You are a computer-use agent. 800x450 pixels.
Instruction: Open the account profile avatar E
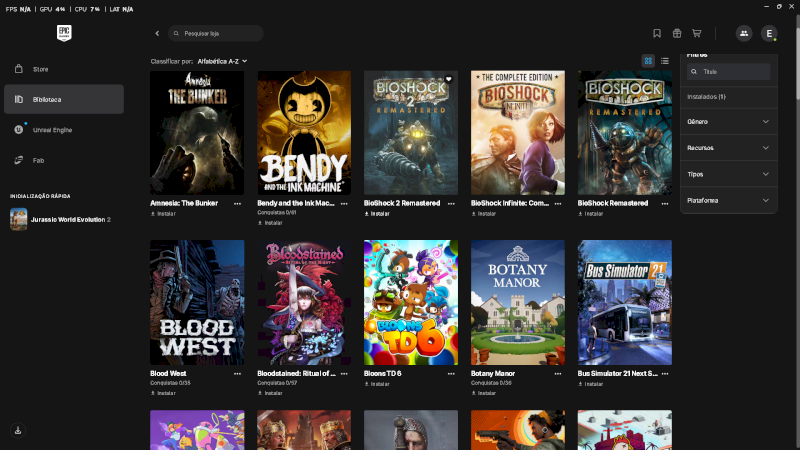coord(769,33)
